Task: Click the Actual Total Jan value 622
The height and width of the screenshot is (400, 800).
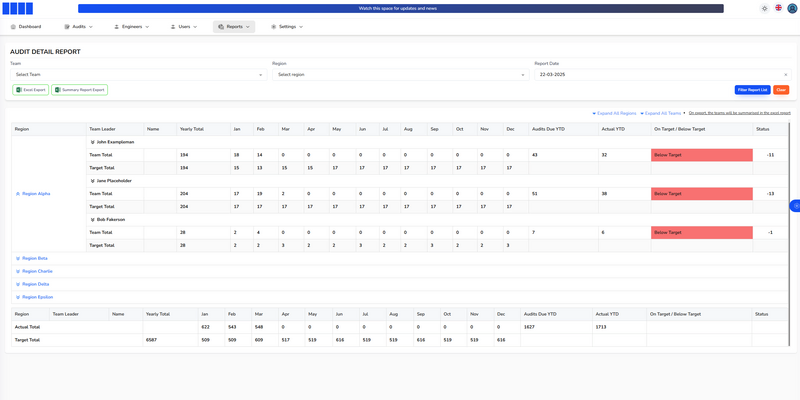Action: point(206,327)
